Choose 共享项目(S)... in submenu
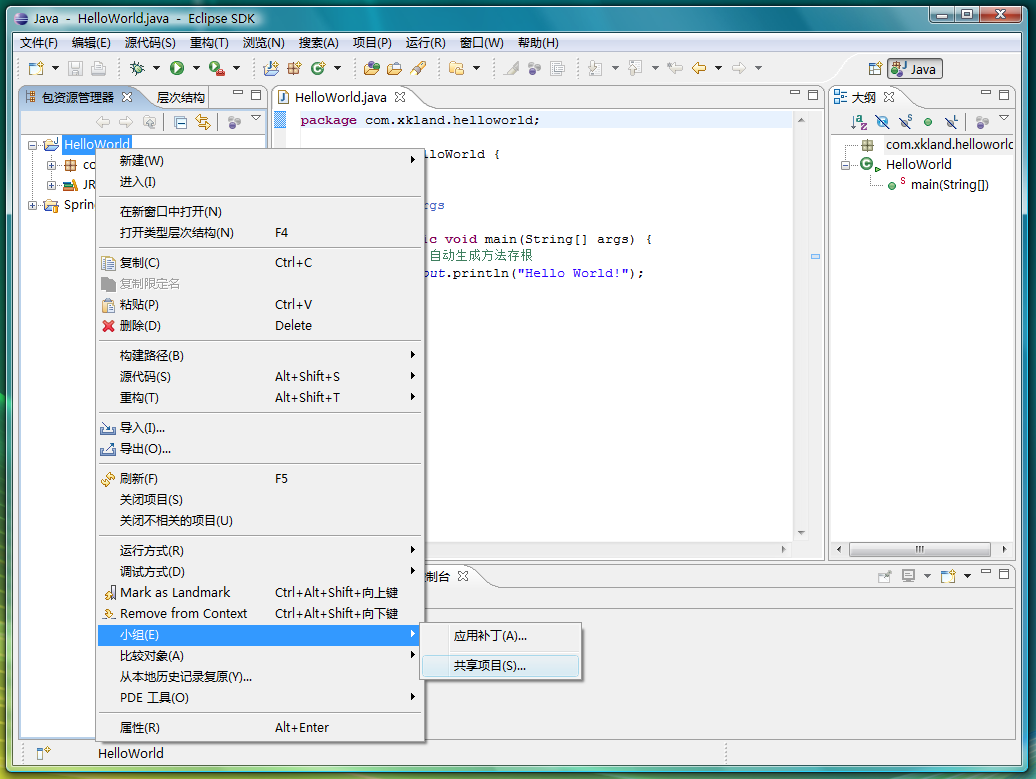 click(500, 666)
